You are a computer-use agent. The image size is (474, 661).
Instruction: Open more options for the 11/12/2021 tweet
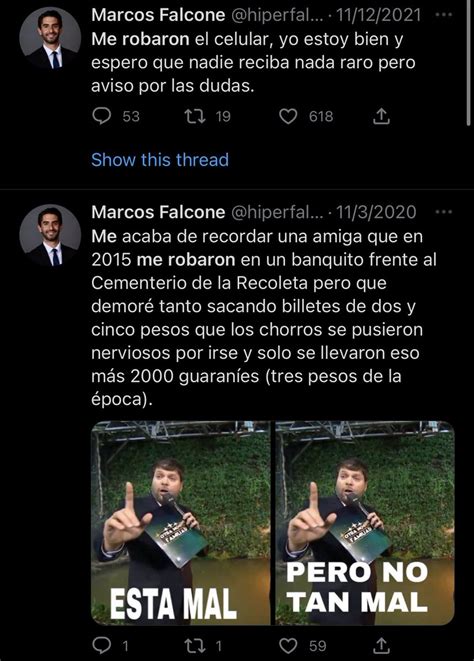(444, 15)
